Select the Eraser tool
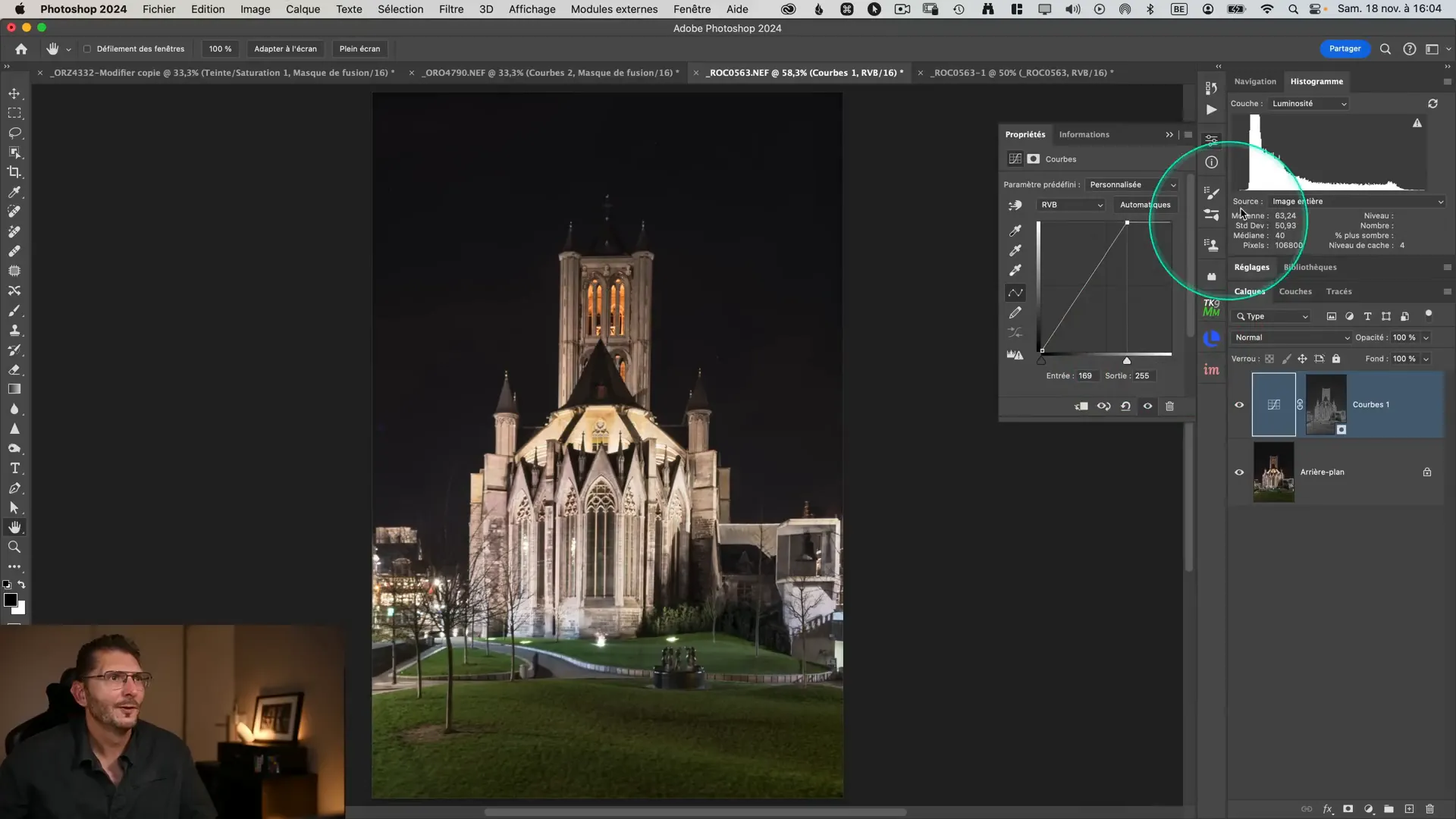This screenshot has width=1456, height=819. (x=14, y=370)
